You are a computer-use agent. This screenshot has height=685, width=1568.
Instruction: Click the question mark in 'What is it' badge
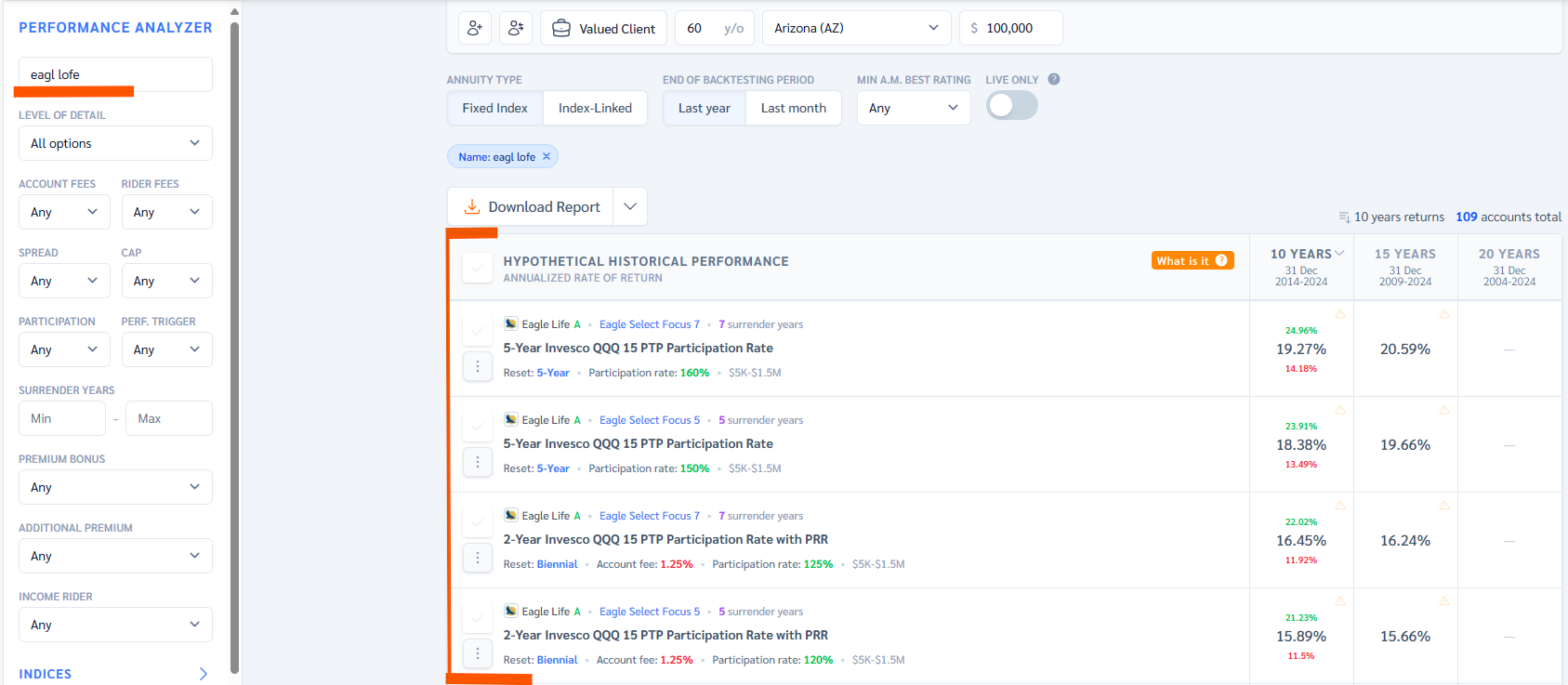[x=1221, y=260]
